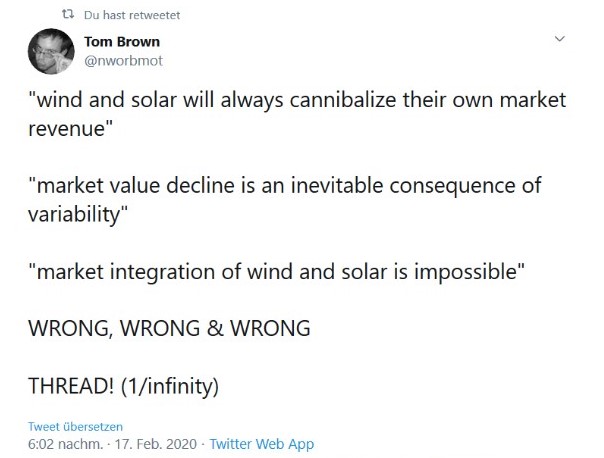Click the 'market integration of wind' quote line
Viewport: 604px width, 458px height.
pyautogui.click(x=276, y=272)
